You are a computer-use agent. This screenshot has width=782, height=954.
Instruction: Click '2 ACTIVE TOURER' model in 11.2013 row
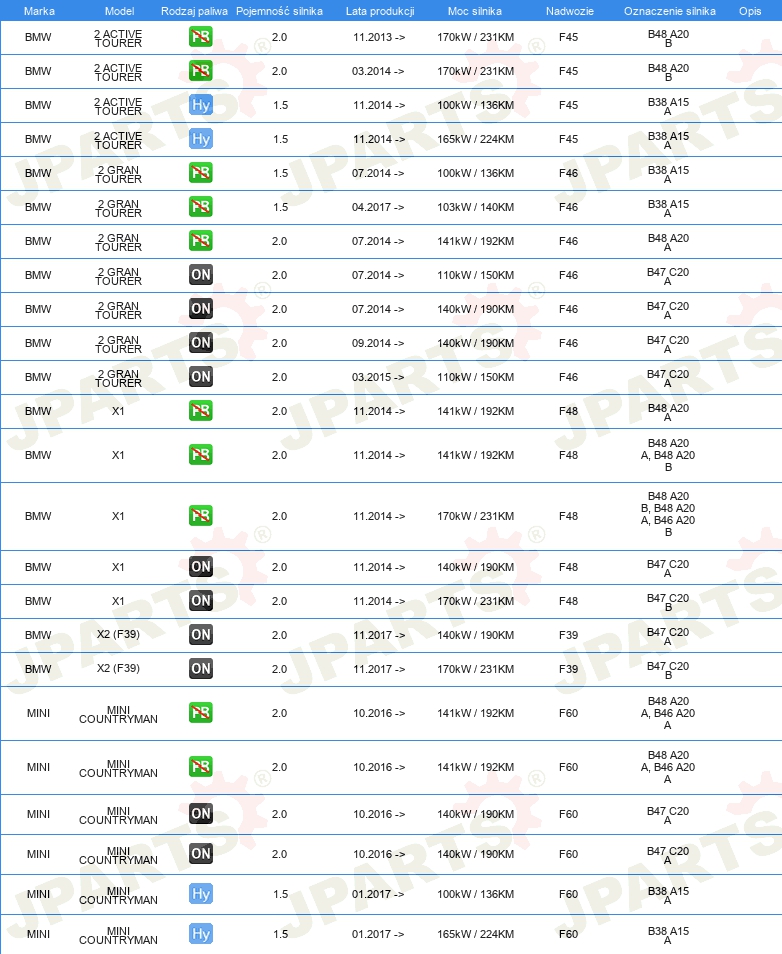[118, 39]
